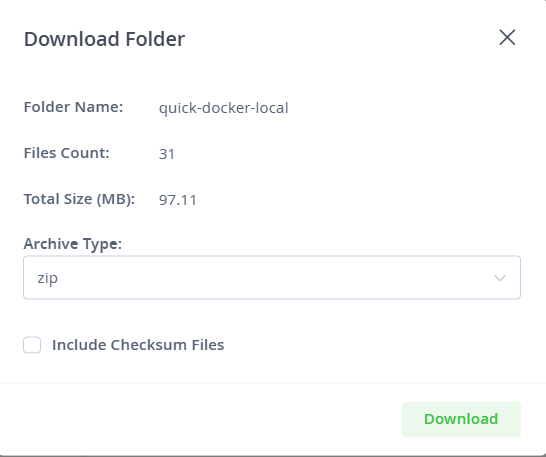Focus the zip archive type selector
The height and width of the screenshot is (457, 546).
[272, 277]
